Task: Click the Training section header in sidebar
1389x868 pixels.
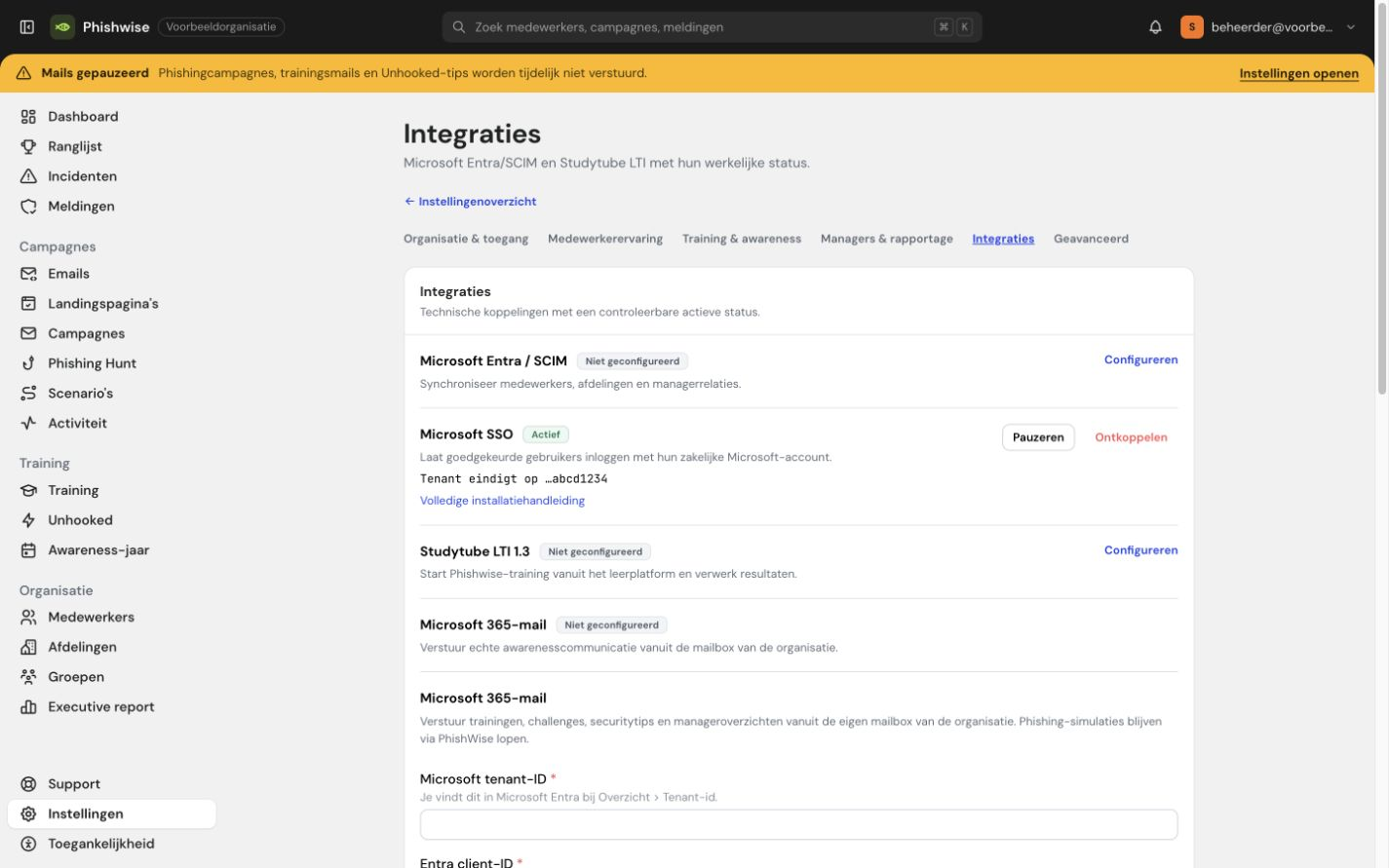Action: click(x=45, y=463)
